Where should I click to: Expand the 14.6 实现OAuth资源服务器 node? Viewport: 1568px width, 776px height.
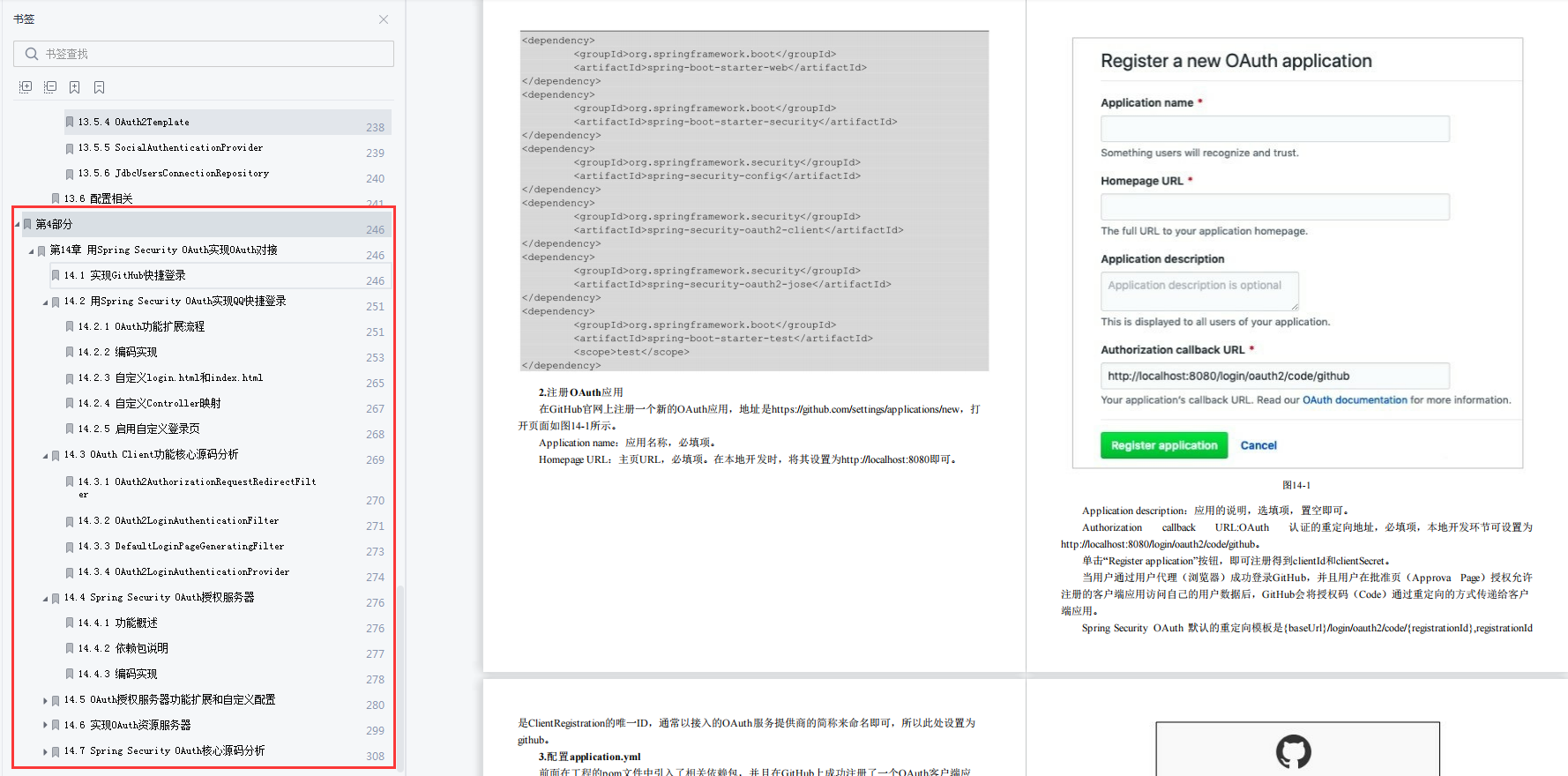click(45, 726)
